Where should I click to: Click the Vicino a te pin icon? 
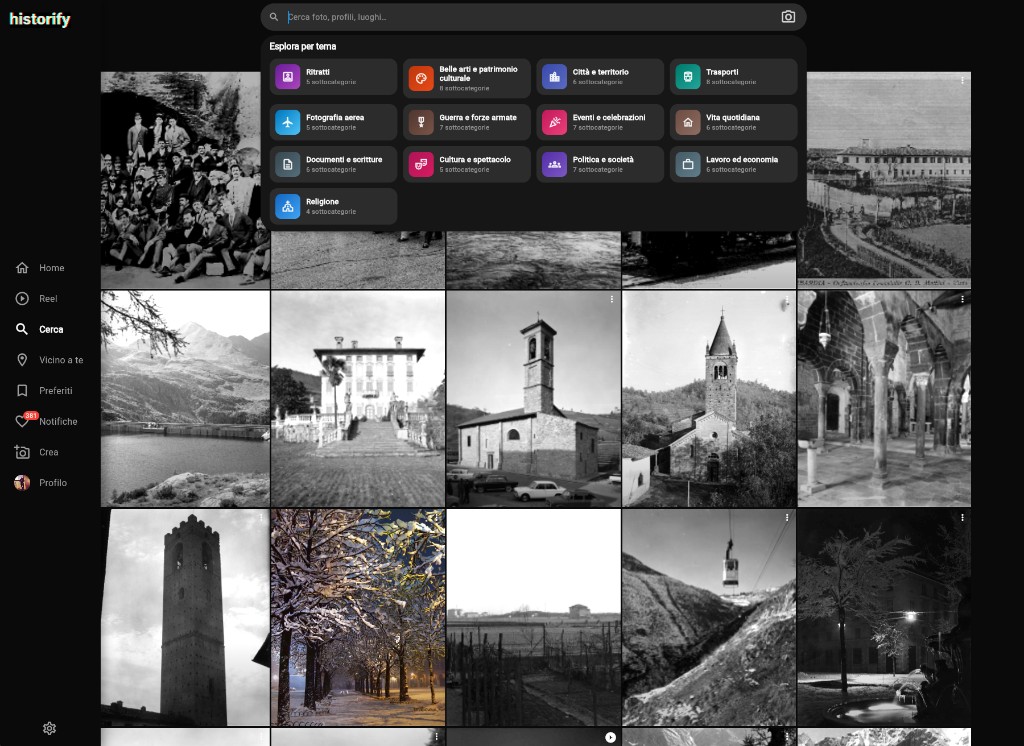coord(22,360)
